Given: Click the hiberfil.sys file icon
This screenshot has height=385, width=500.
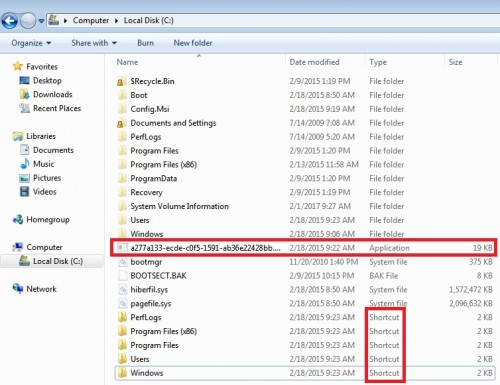Looking at the screenshot, I should coord(123,290).
